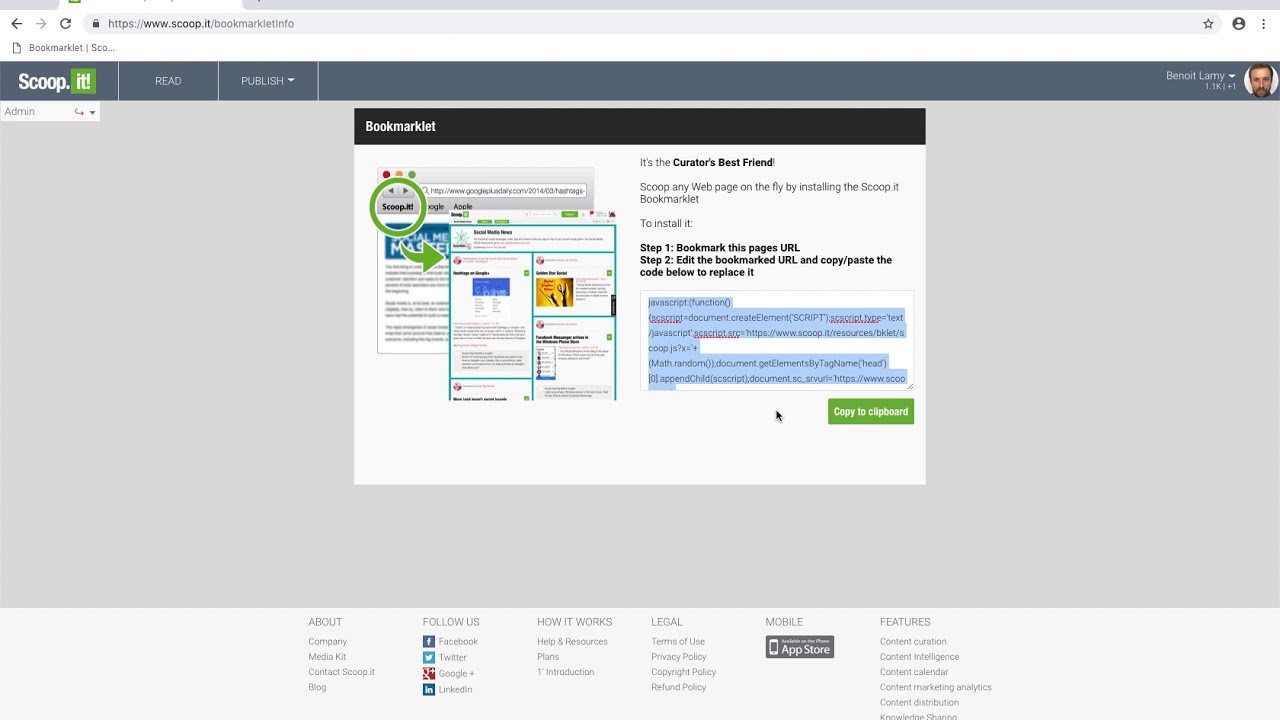Open the Content calendar link

pos(914,672)
